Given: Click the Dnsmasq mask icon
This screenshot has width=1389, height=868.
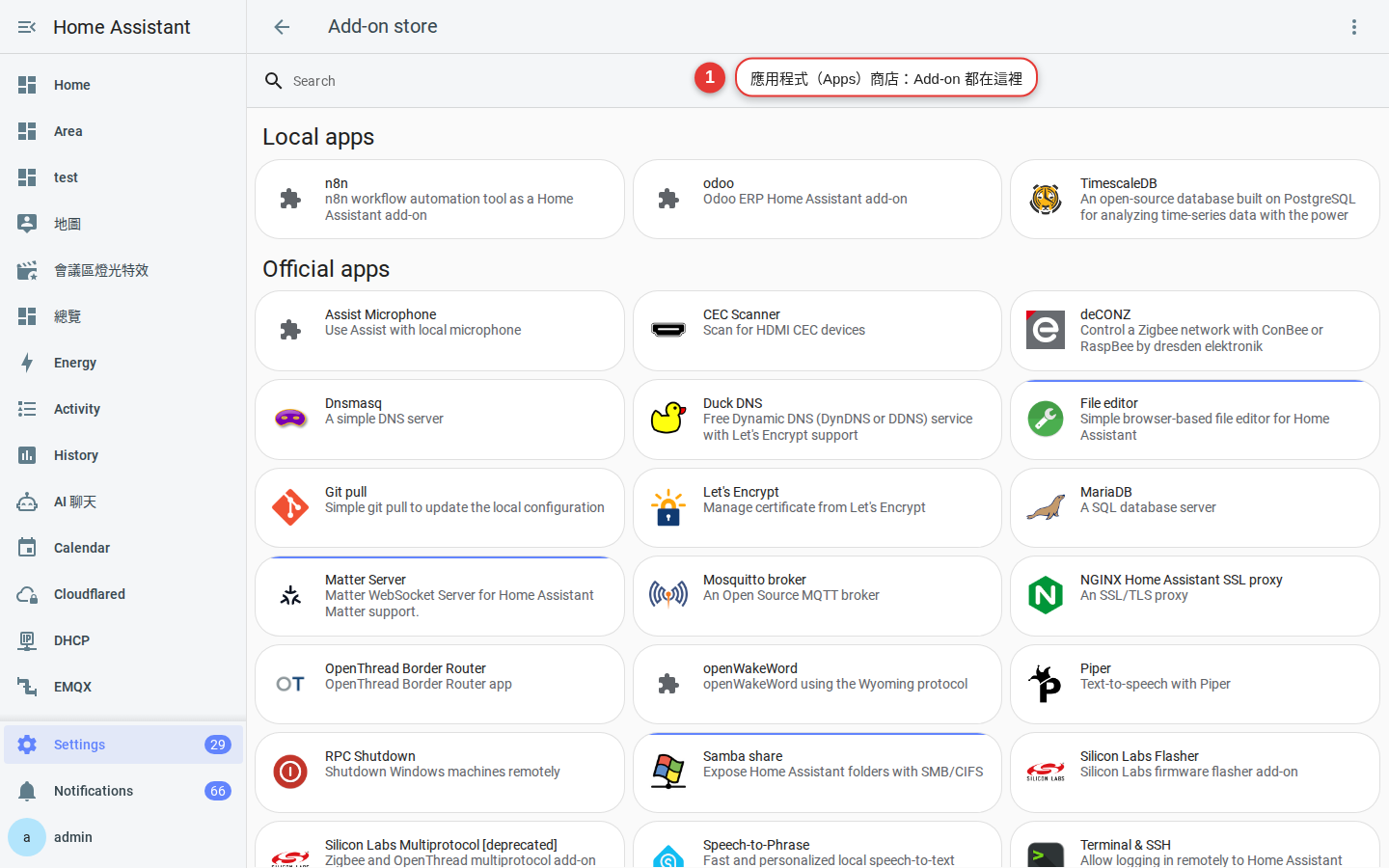Looking at the screenshot, I should [x=290, y=419].
